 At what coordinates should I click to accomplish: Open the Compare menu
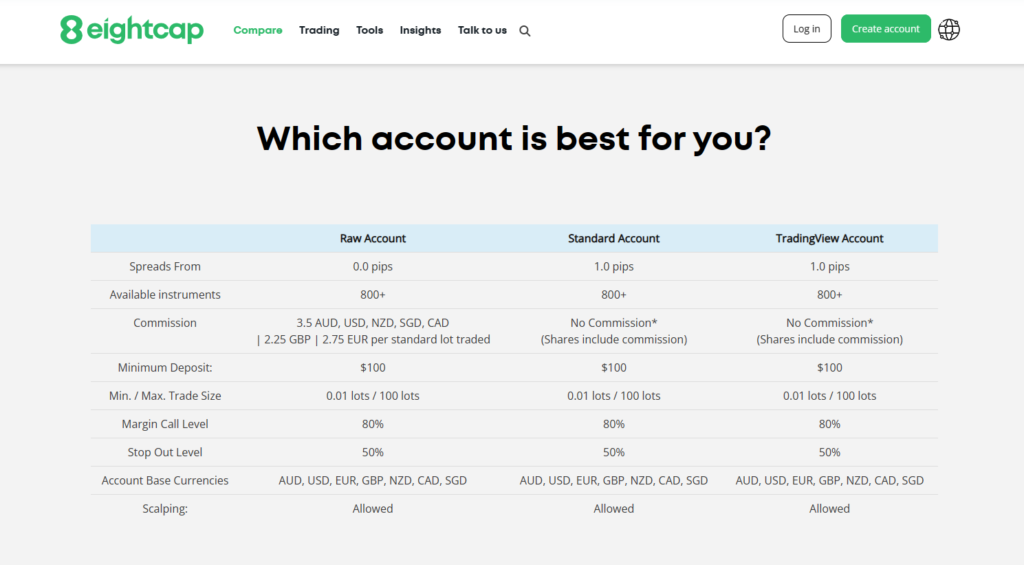click(258, 30)
